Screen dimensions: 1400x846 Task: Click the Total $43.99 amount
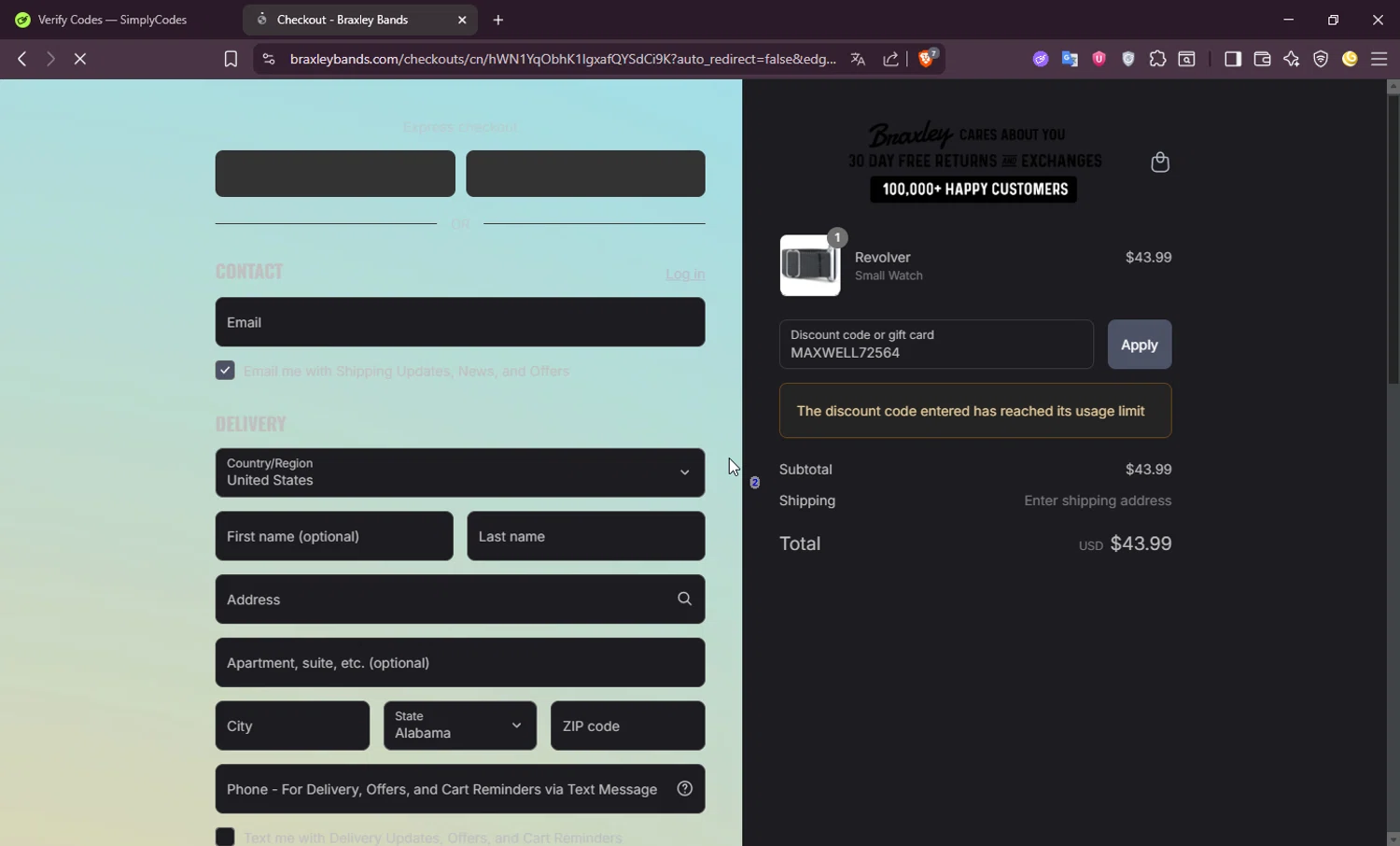1141,543
